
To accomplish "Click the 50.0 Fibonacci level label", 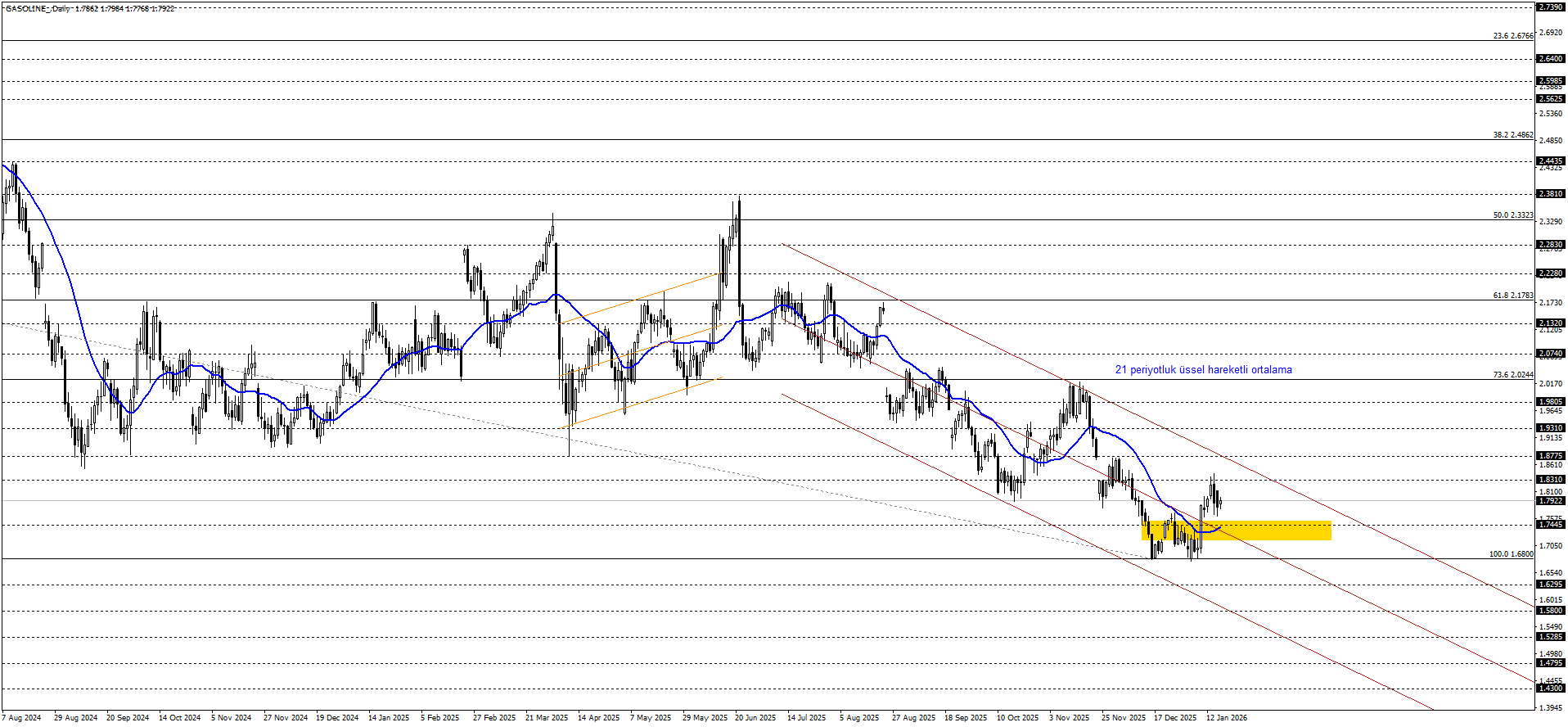I will click(x=1512, y=215).
